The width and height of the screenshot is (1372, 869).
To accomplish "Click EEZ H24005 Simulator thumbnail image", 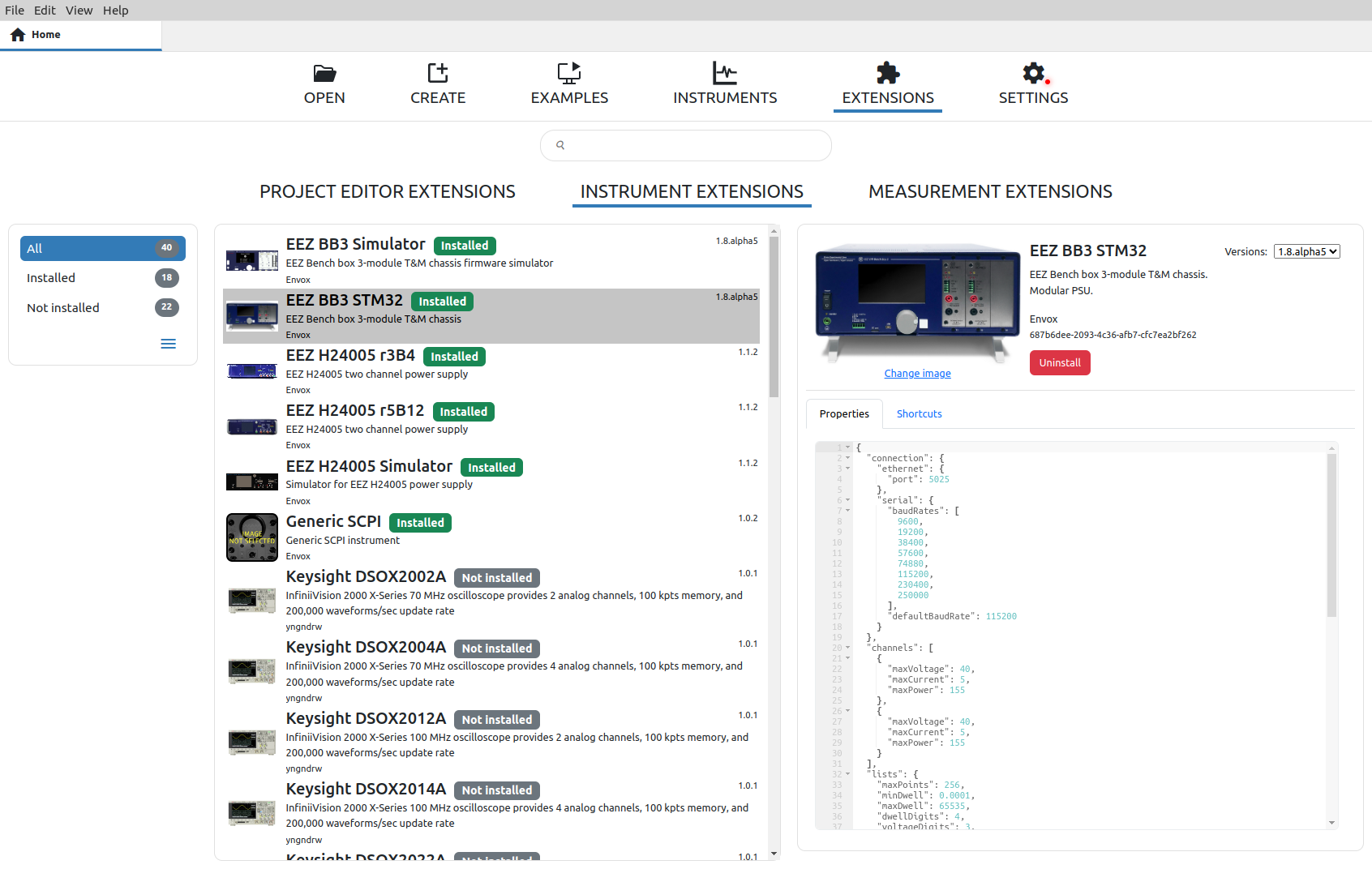I will 252,482.
